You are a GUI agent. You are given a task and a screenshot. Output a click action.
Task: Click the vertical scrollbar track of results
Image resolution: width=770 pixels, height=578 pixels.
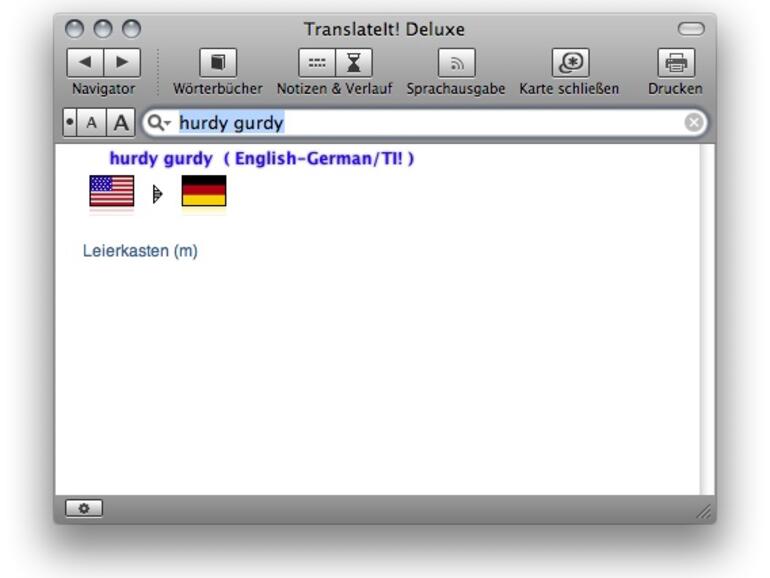[708, 319]
